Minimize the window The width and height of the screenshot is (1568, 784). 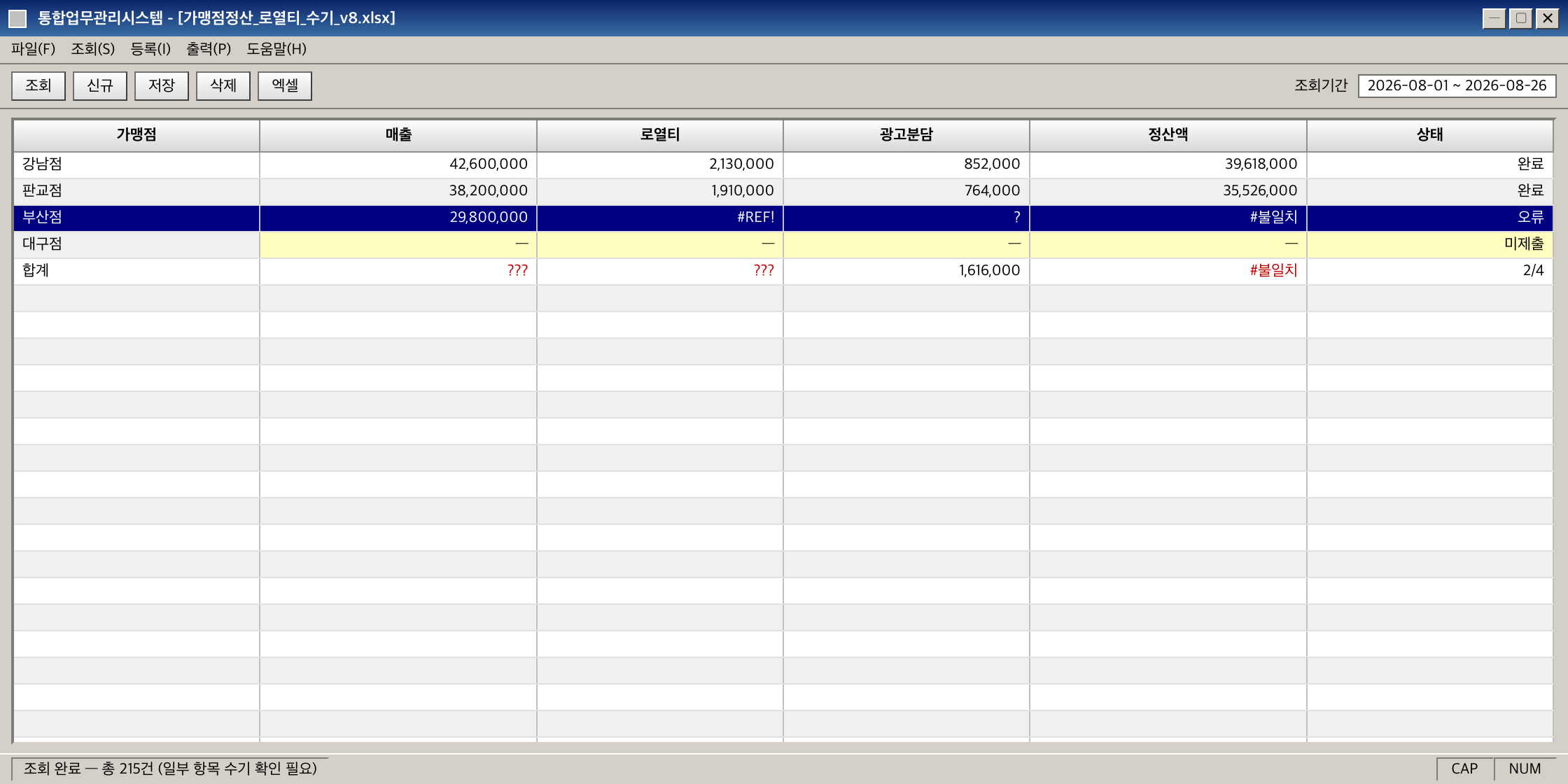(1494, 18)
